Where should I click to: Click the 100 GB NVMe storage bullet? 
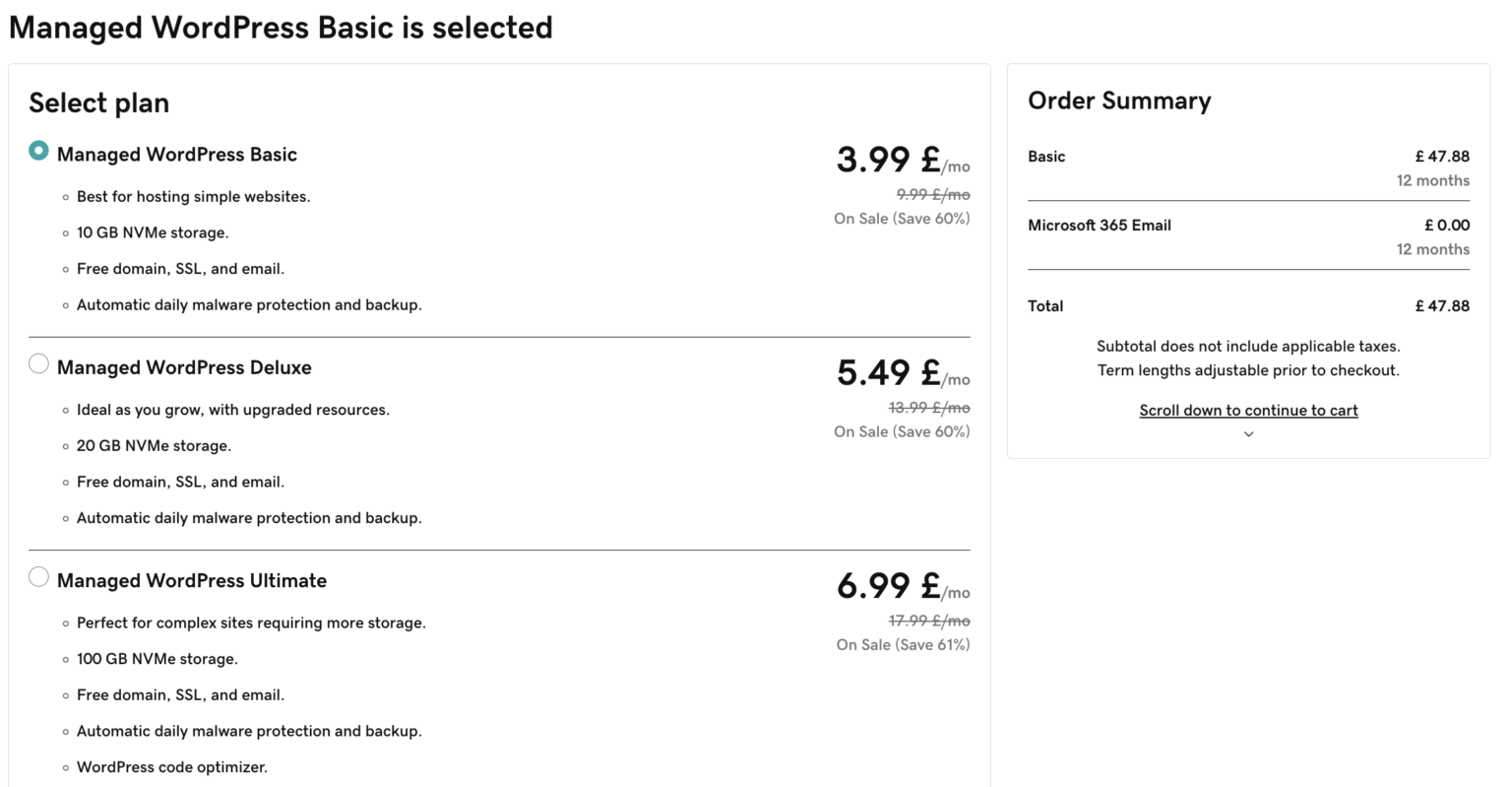pyautogui.click(x=156, y=658)
